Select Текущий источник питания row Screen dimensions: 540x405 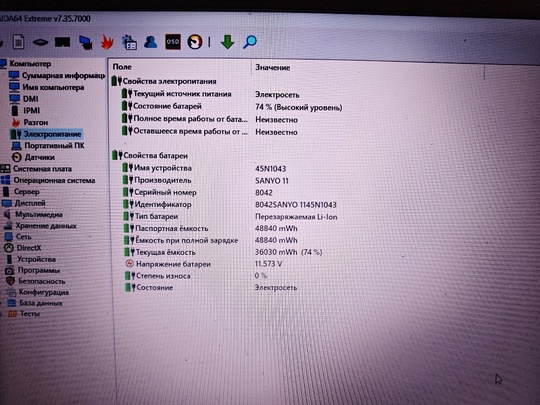point(210,94)
